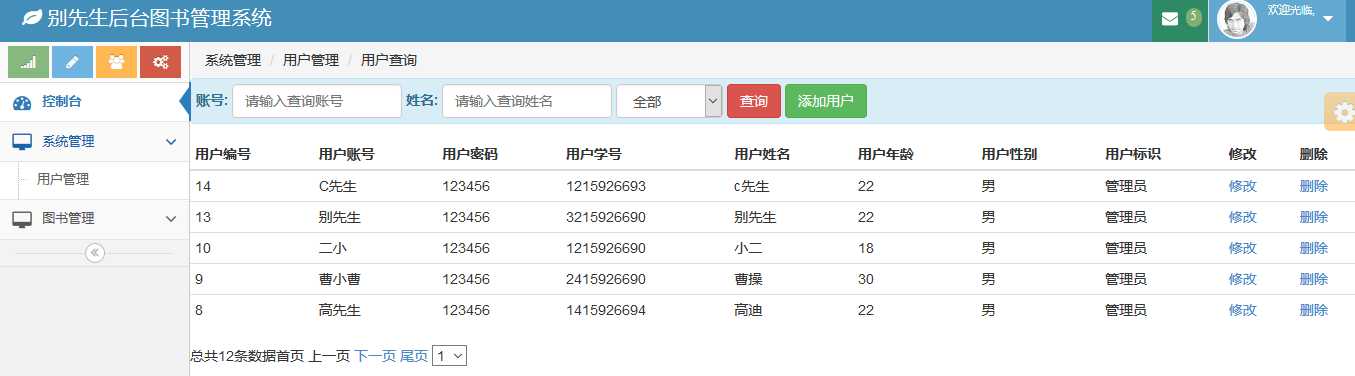Select 用户管理 submenu item
Viewport: 1355px width, 376px height.
click(63, 180)
